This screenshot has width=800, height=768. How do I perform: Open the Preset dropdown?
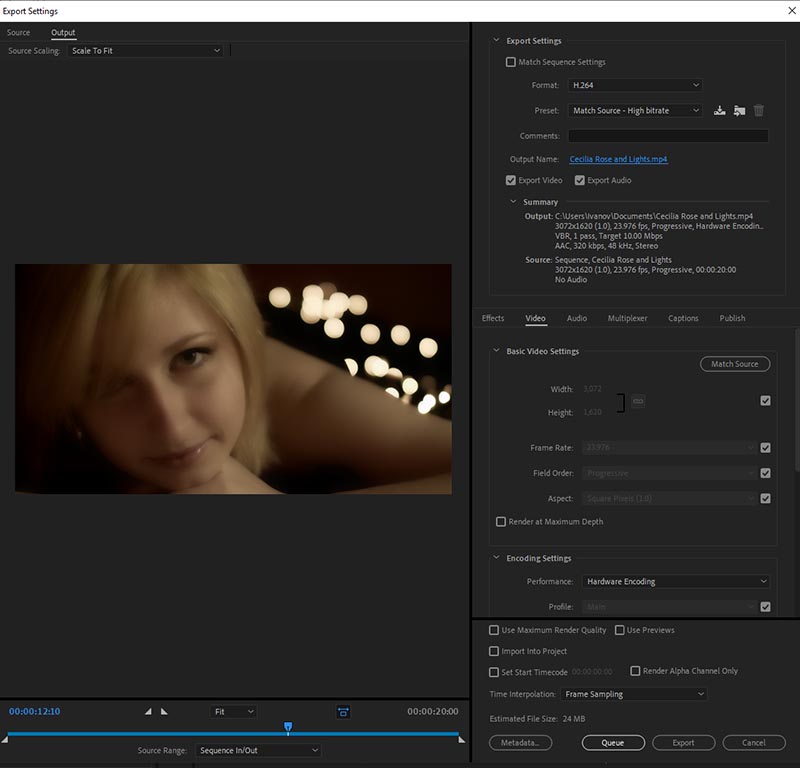click(635, 111)
